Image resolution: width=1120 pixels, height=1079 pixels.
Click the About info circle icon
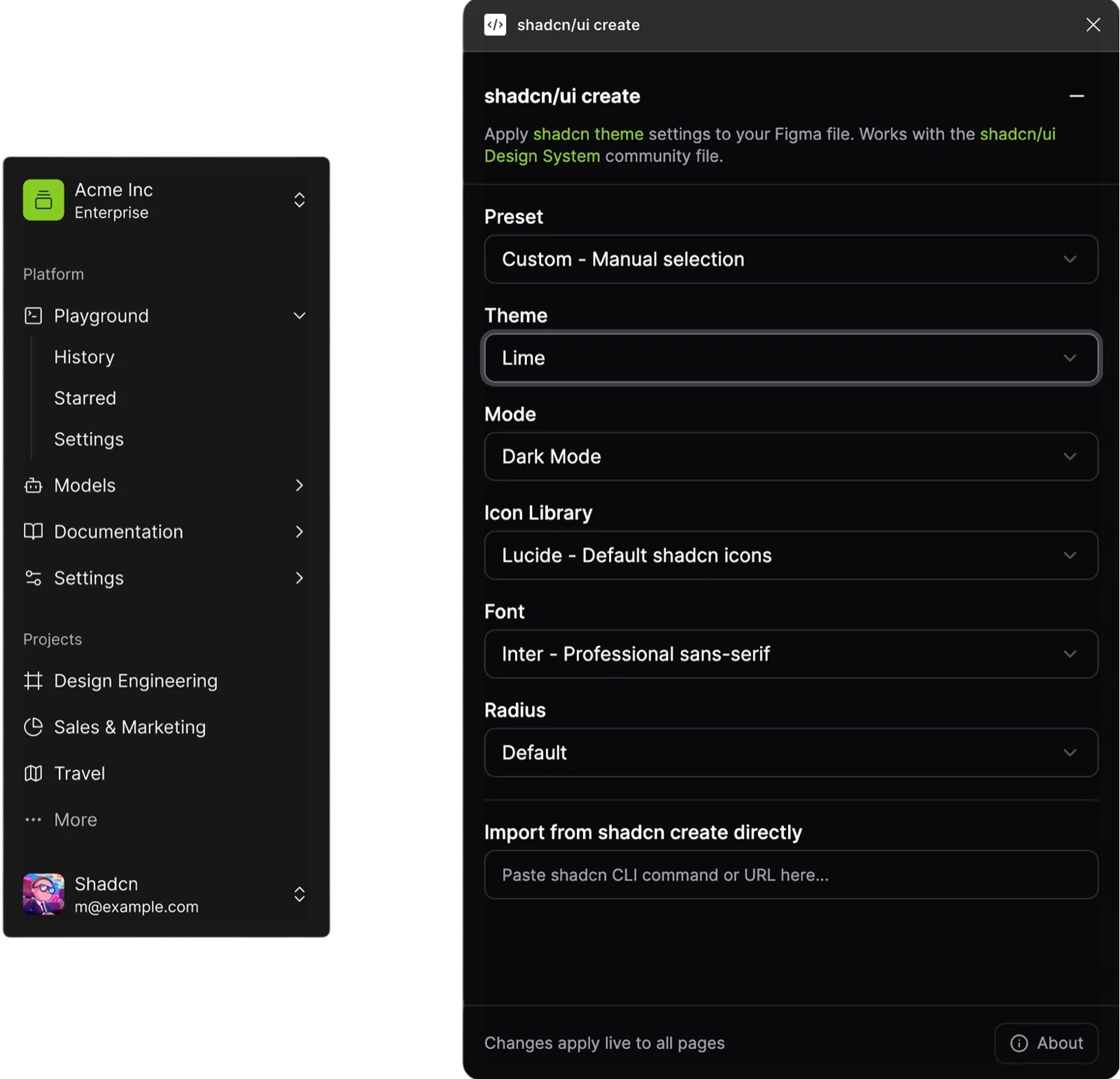[x=1019, y=1043]
